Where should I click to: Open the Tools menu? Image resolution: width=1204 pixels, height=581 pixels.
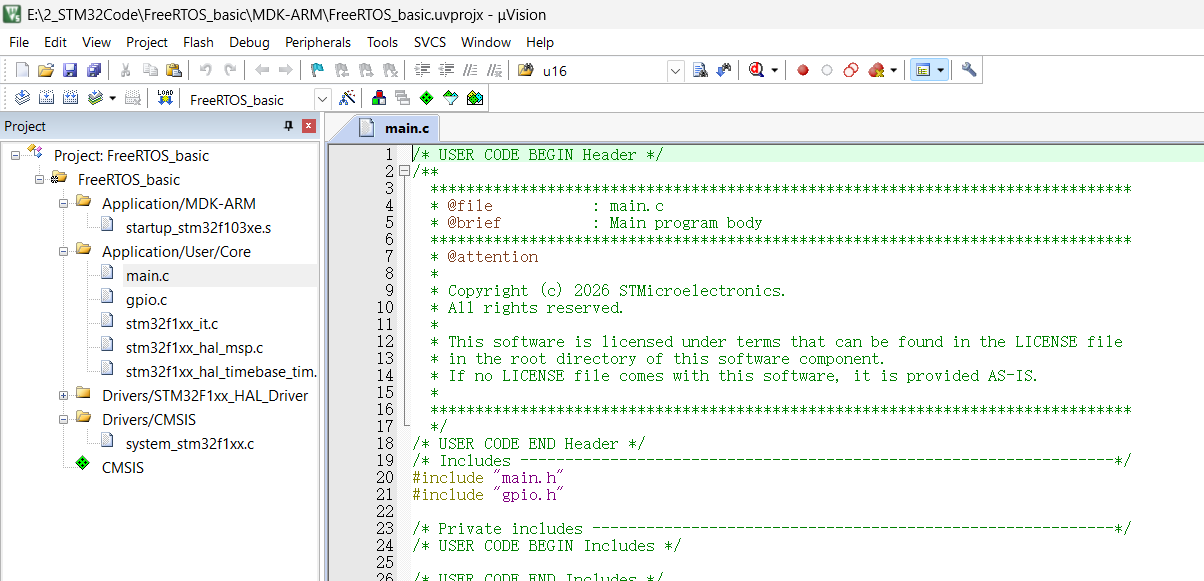pos(382,42)
